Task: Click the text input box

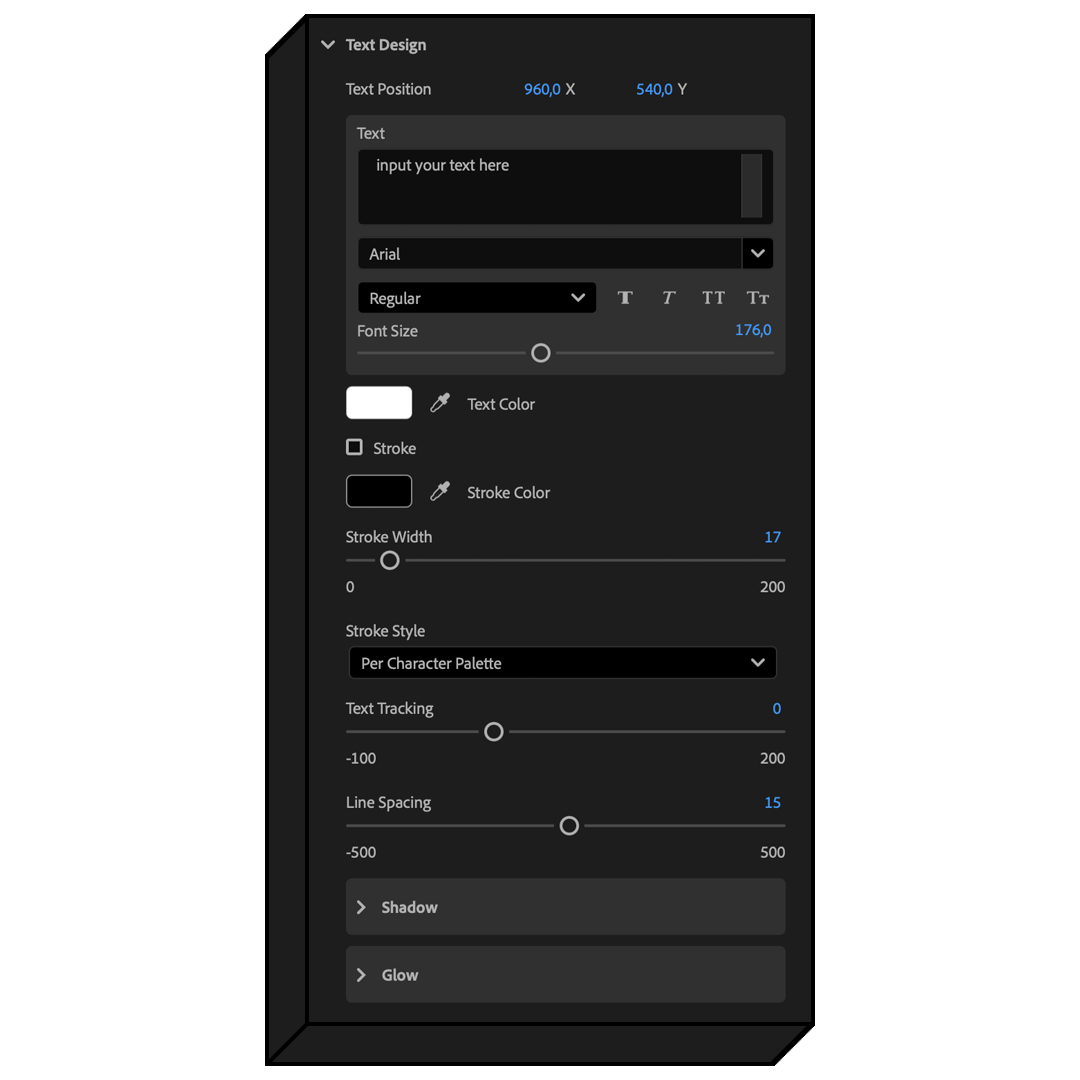Action: pyautogui.click(x=550, y=187)
